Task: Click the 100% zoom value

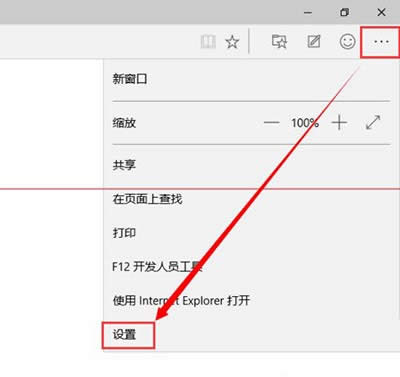Action: pyautogui.click(x=305, y=123)
